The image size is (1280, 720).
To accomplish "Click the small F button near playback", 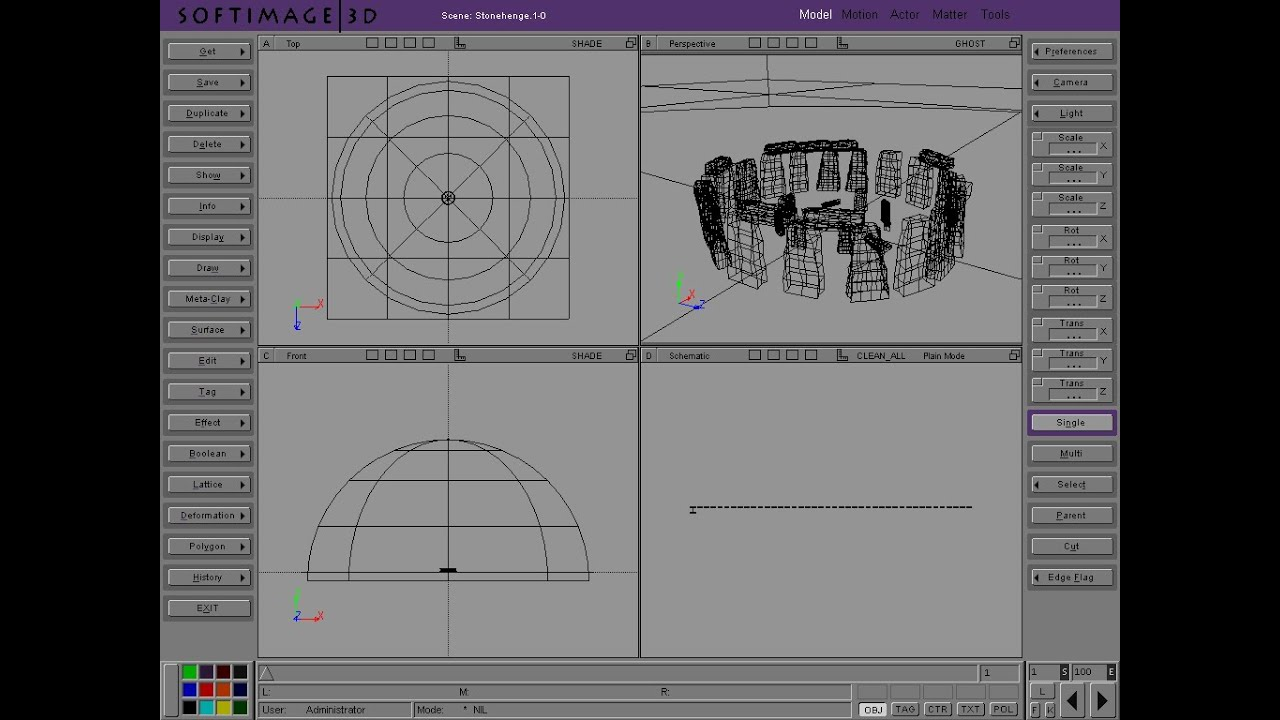I will tap(1035, 710).
